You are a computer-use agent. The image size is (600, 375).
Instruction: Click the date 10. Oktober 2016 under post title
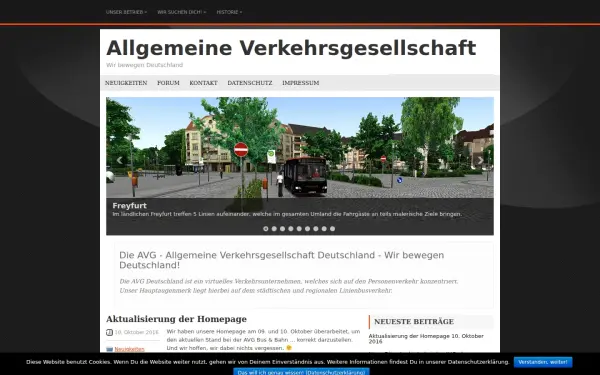pyautogui.click(x=137, y=332)
